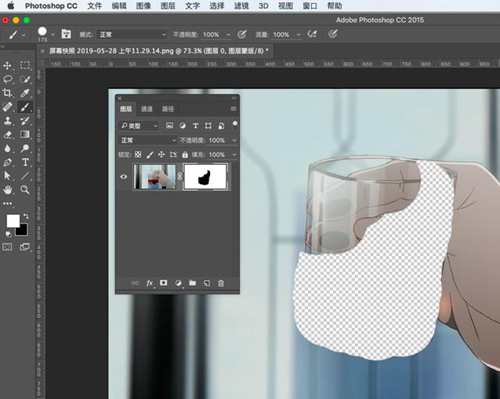Switch to the second tab in layers panel
Viewport: 500px width, 399px height.
point(147,109)
